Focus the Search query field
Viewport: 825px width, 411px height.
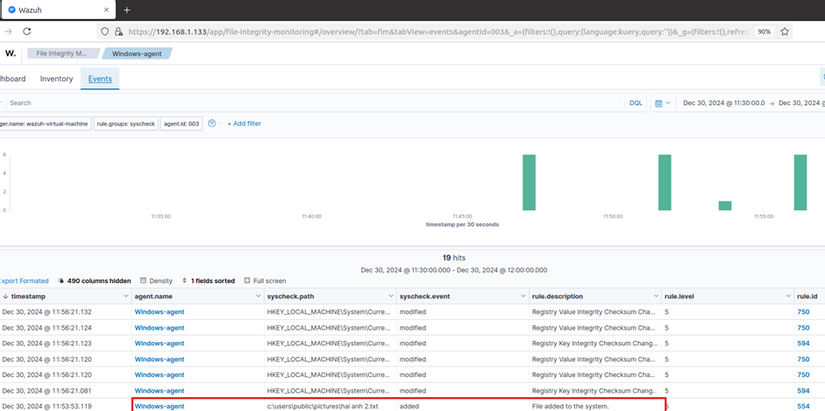316,103
